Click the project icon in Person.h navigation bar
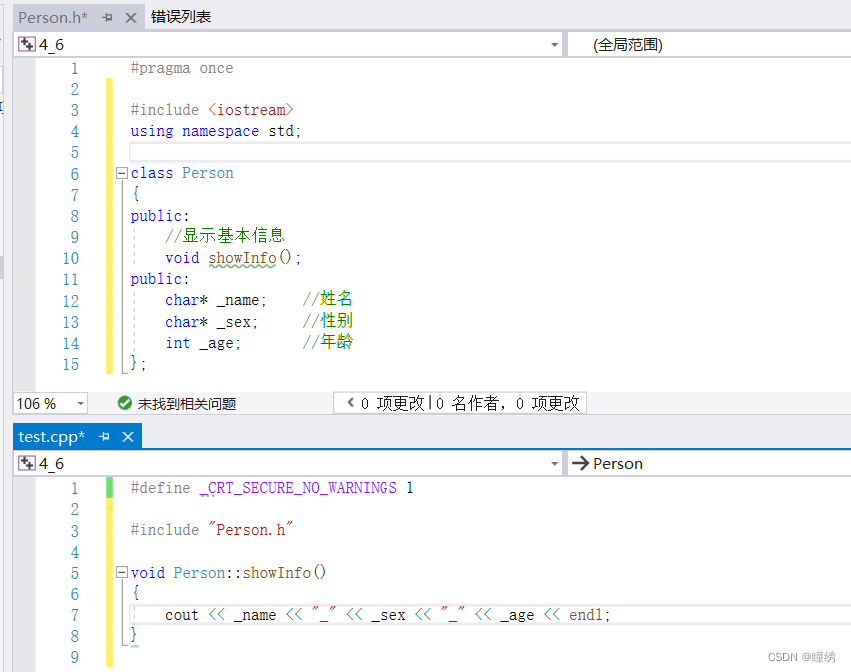851x672 pixels. (27, 45)
